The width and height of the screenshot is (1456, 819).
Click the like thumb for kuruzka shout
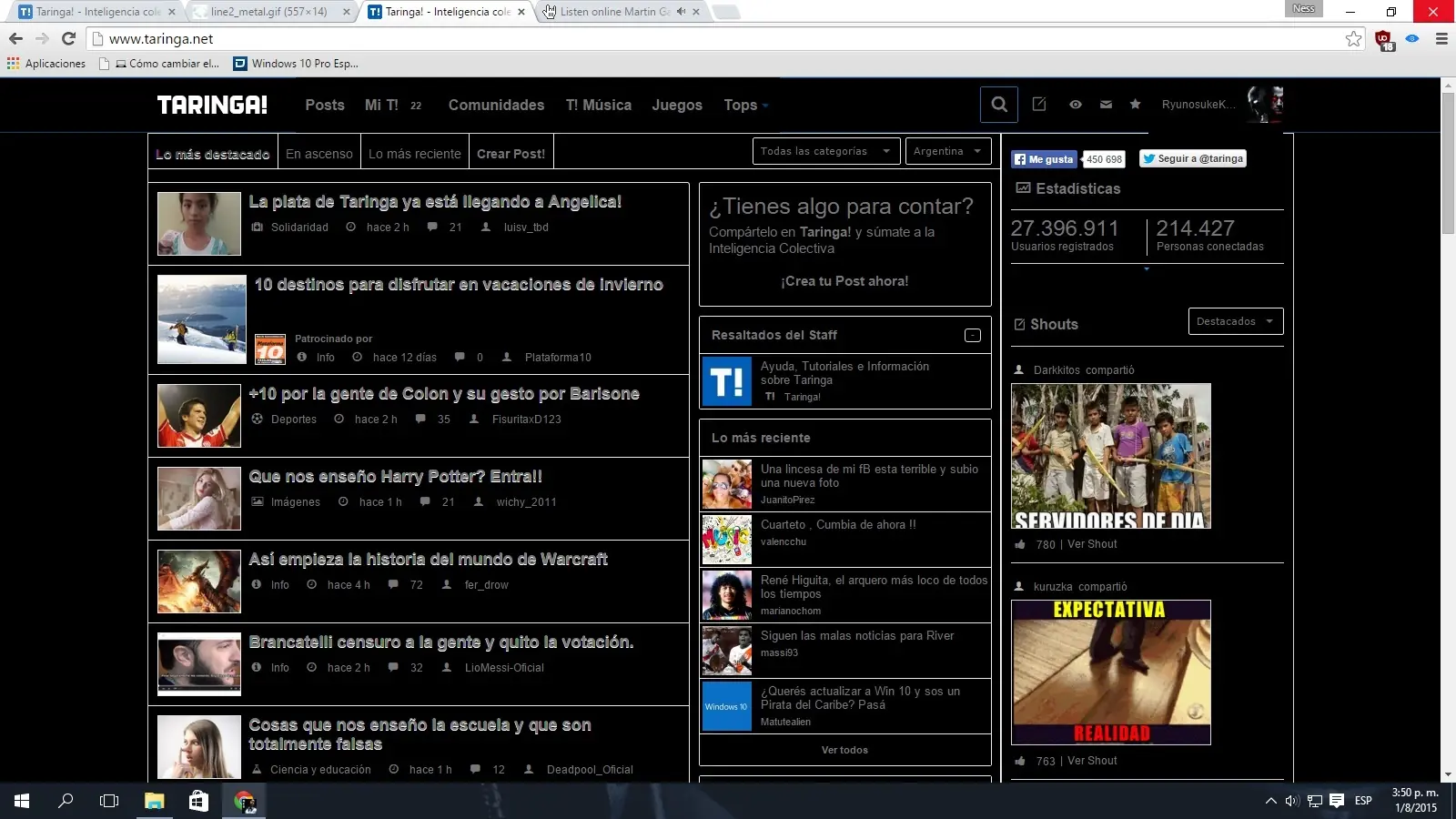point(1020,761)
